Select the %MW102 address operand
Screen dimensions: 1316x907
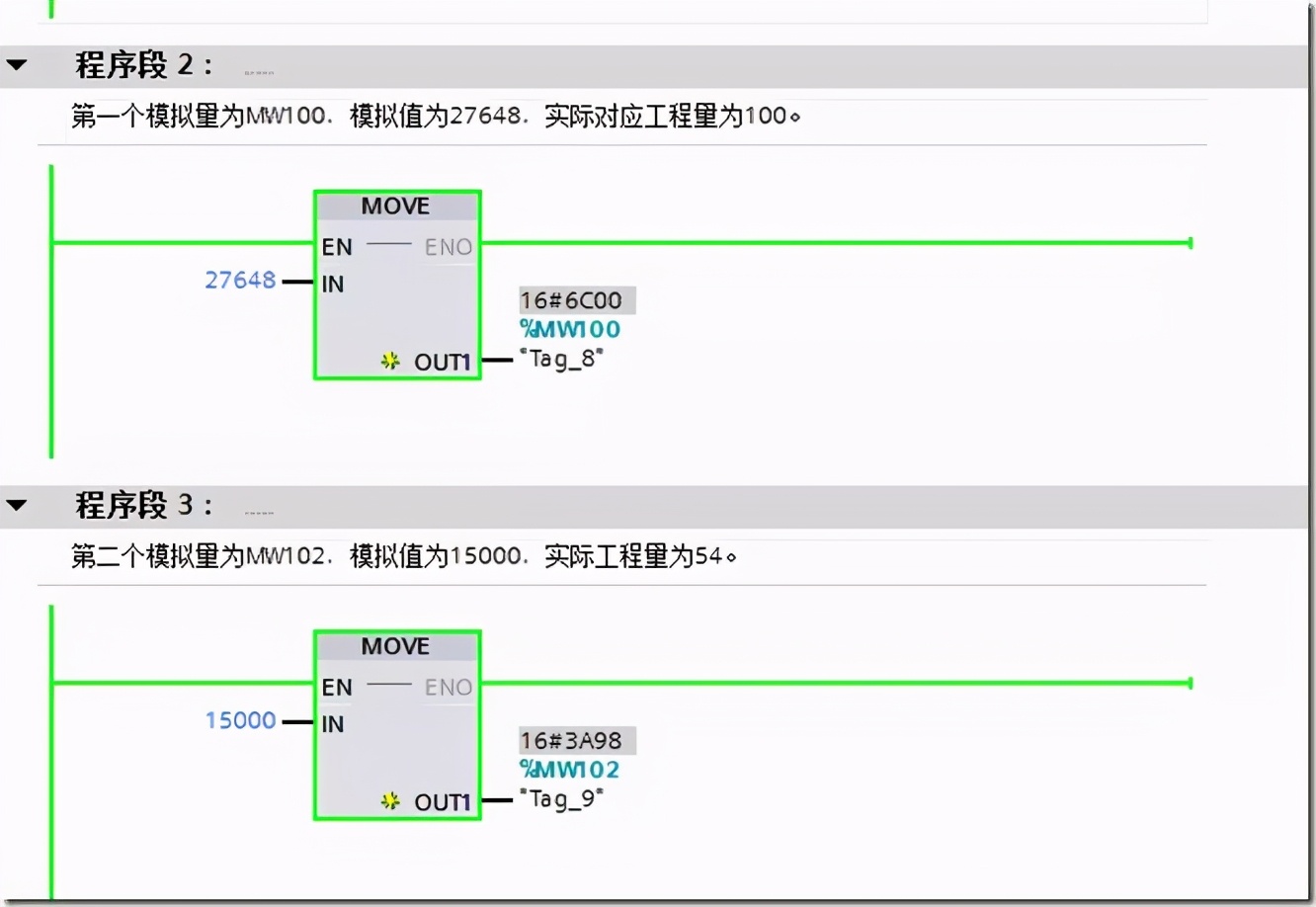tap(570, 769)
